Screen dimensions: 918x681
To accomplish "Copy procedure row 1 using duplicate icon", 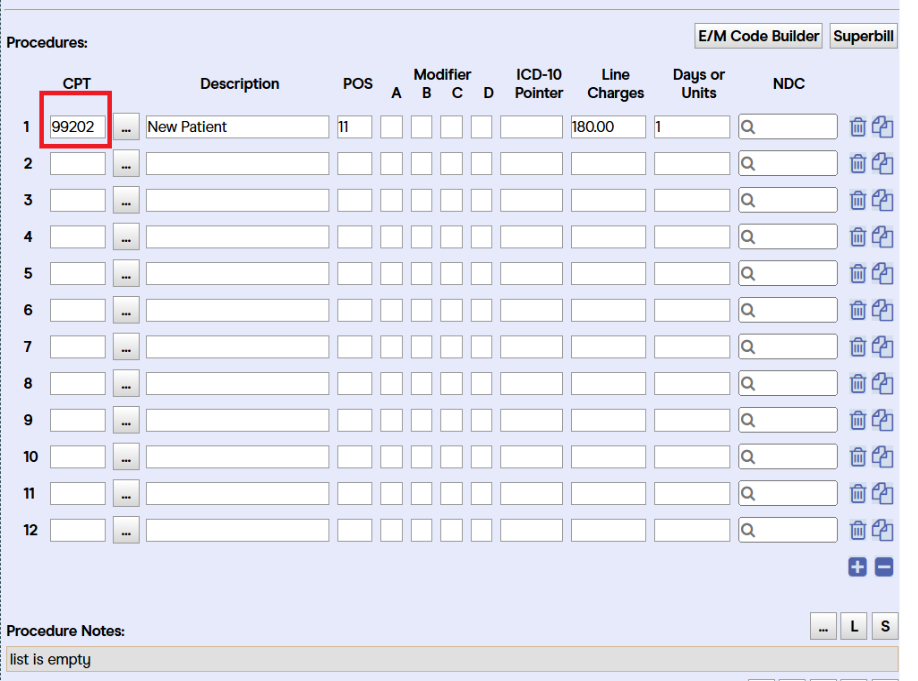I will (883, 127).
